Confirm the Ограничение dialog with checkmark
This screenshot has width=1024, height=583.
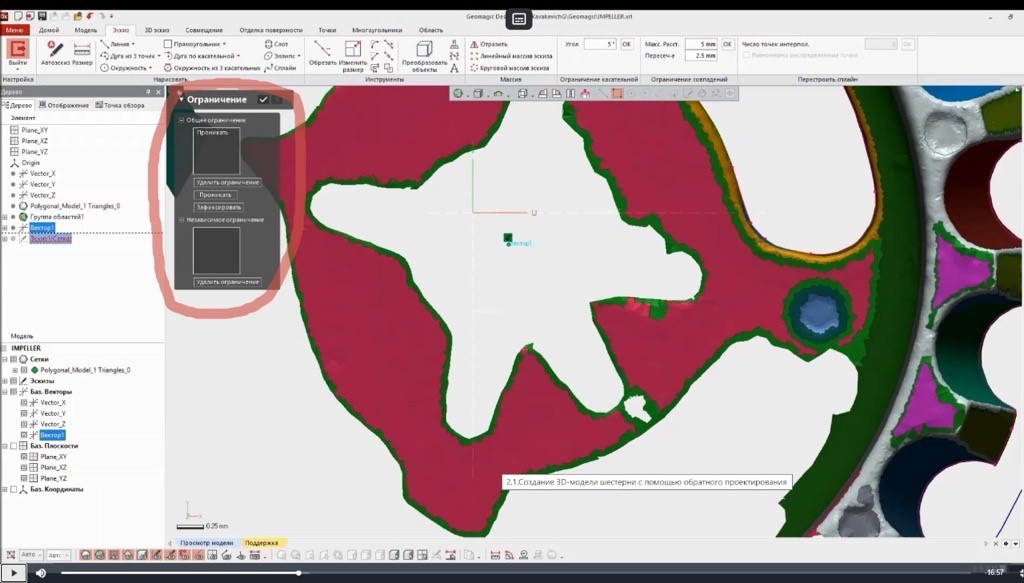263,99
